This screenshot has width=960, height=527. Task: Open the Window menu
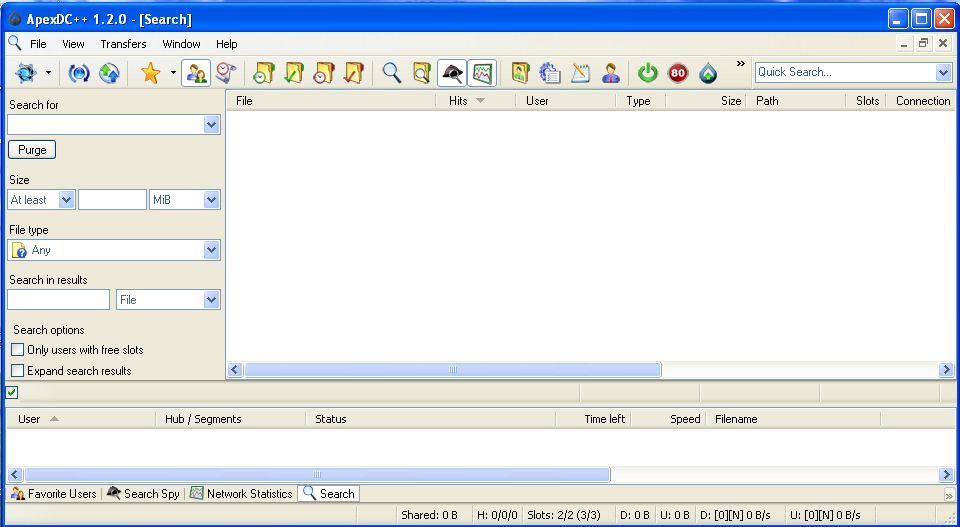tap(181, 44)
